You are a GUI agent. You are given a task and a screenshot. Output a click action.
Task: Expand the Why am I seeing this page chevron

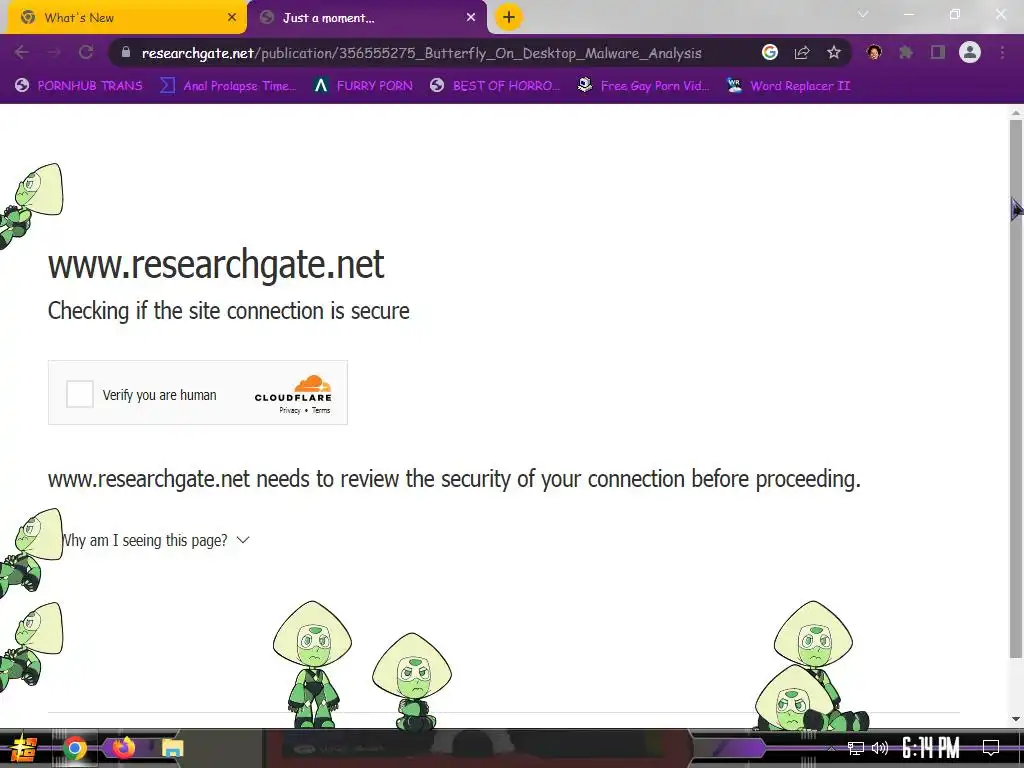coord(243,540)
